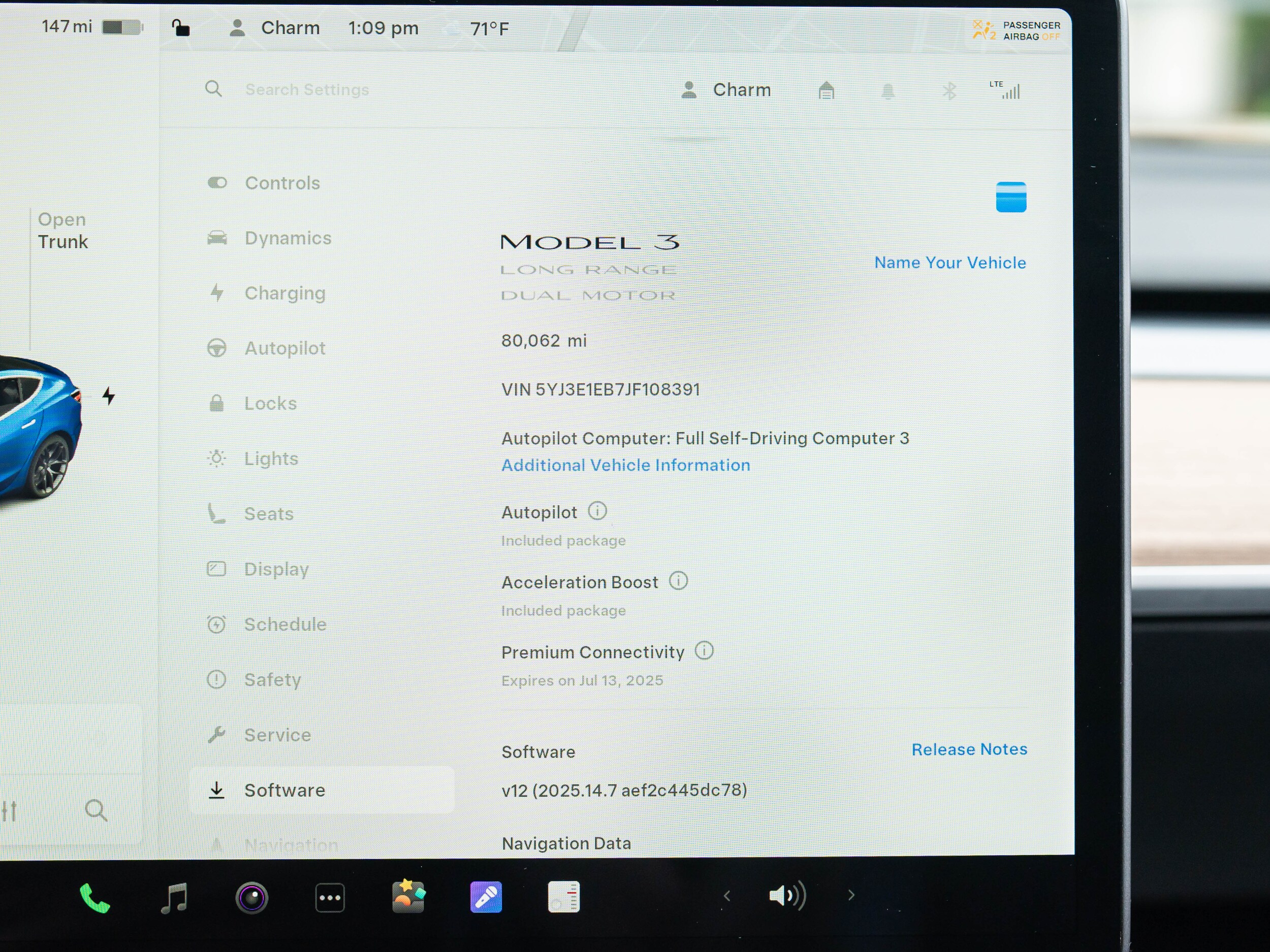Tap the blue card icon above Name Your Vehicle
The height and width of the screenshot is (952, 1270).
pos(1011,197)
